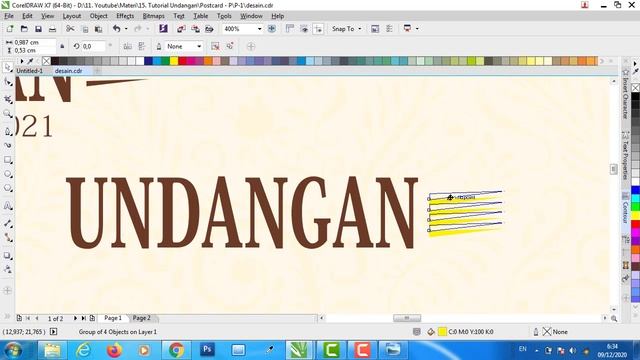Viewport: 640px width, 360px height.
Task: Select the Artistic Media tool
Action: click(7, 145)
